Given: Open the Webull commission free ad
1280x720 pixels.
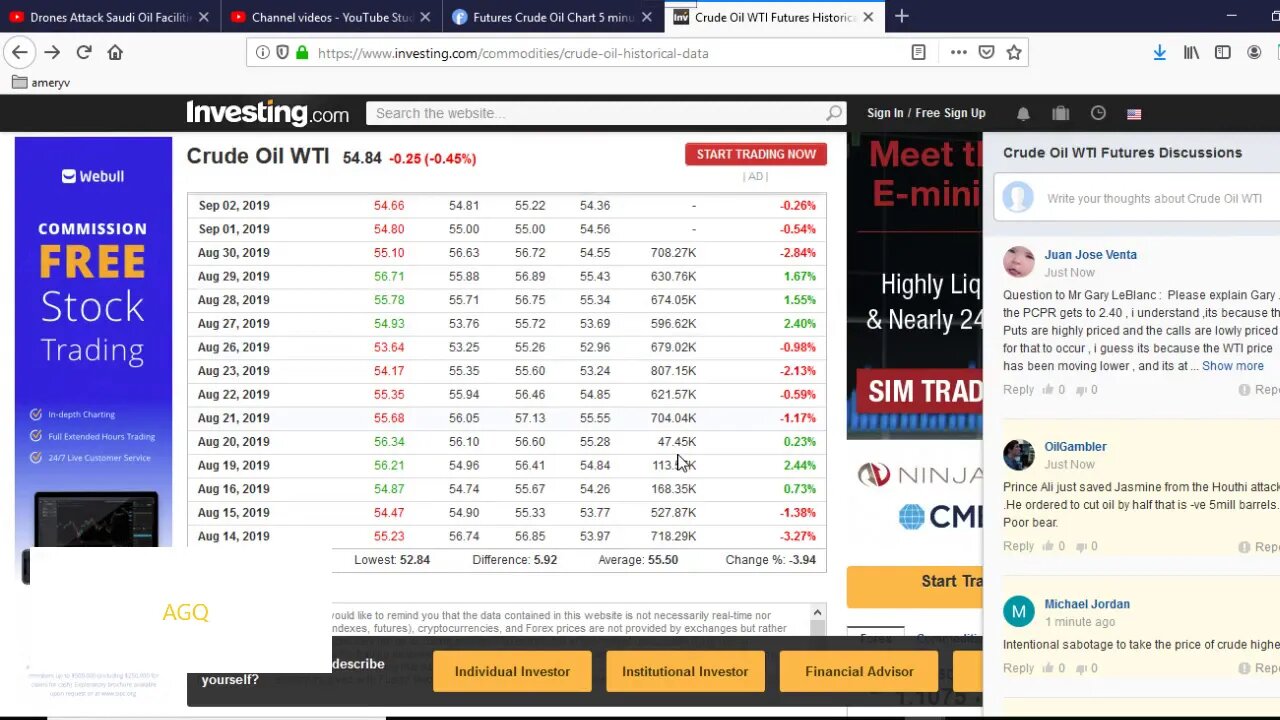Looking at the screenshot, I should (93, 340).
